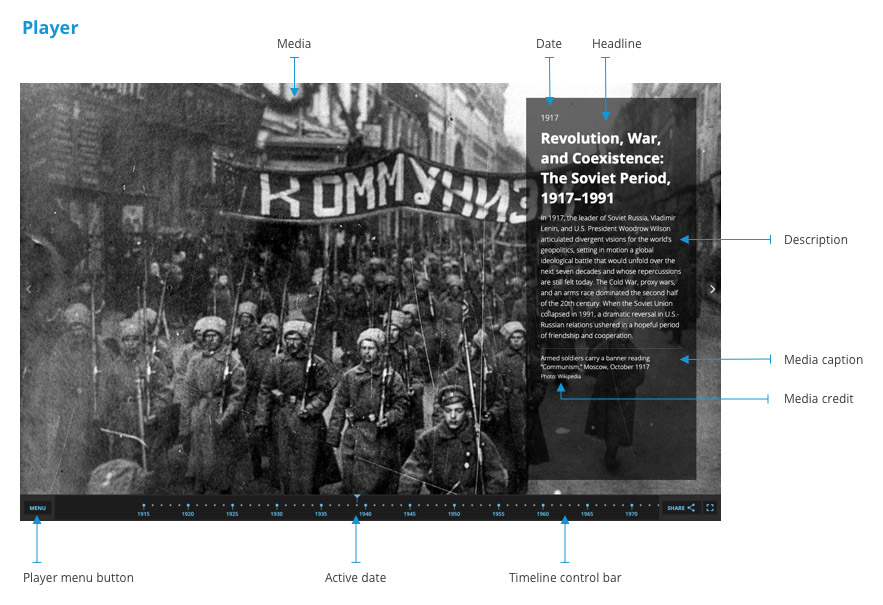Select the 1915 year label on timeline
The image size is (883, 605).
143,513
